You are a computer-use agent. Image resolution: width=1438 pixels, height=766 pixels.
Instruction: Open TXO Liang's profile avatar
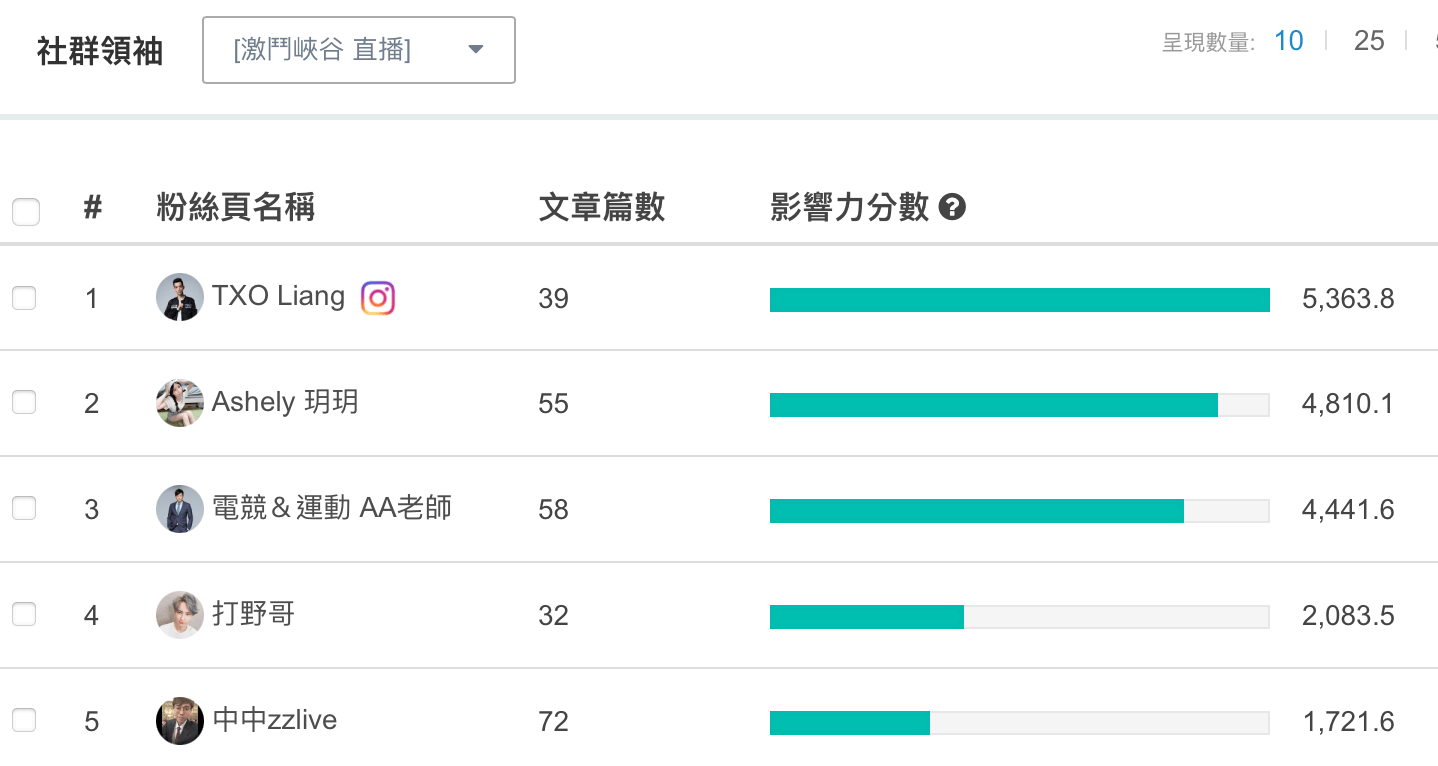point(180,297)
